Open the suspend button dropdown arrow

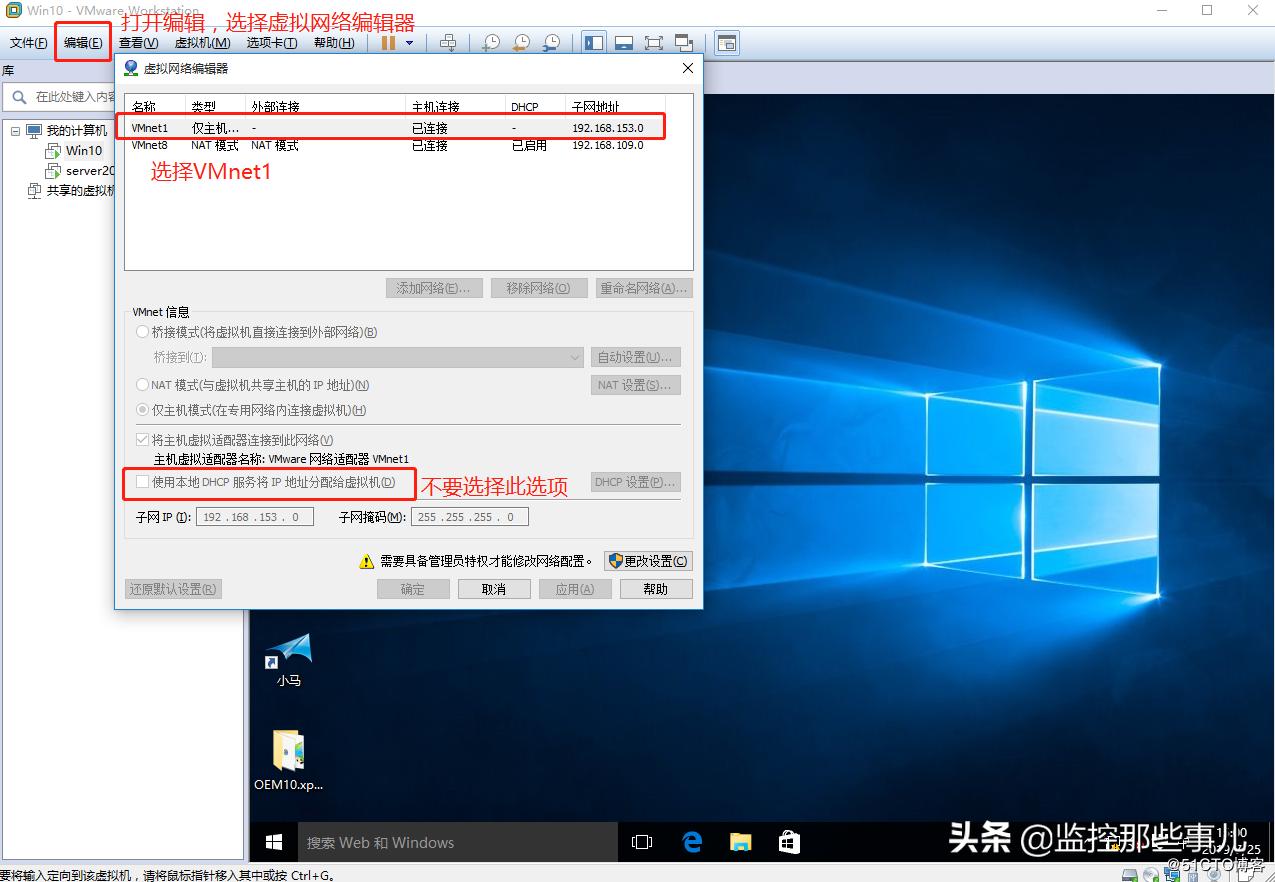point(410,42)
